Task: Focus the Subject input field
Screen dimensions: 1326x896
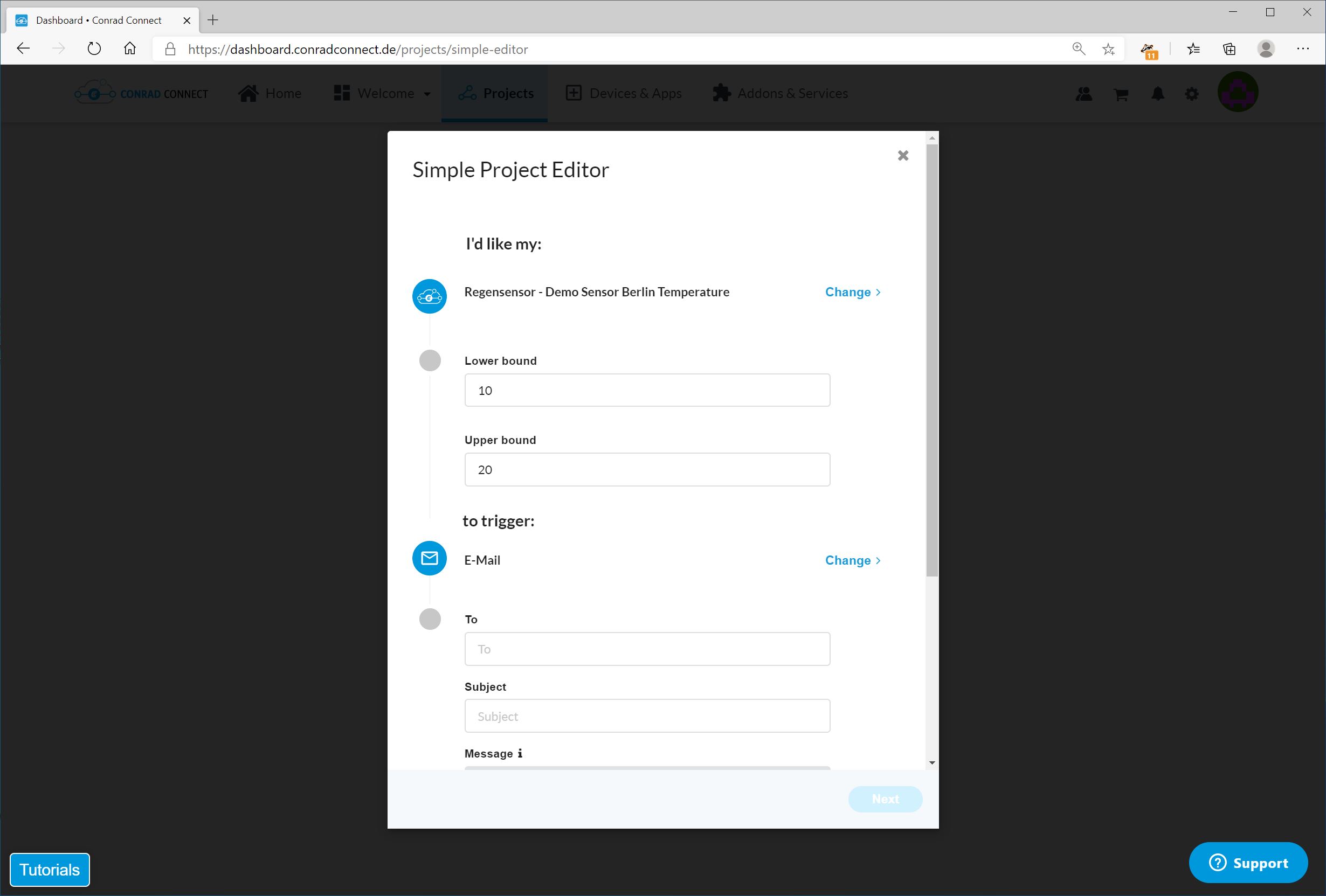Action: coord(647,716)
